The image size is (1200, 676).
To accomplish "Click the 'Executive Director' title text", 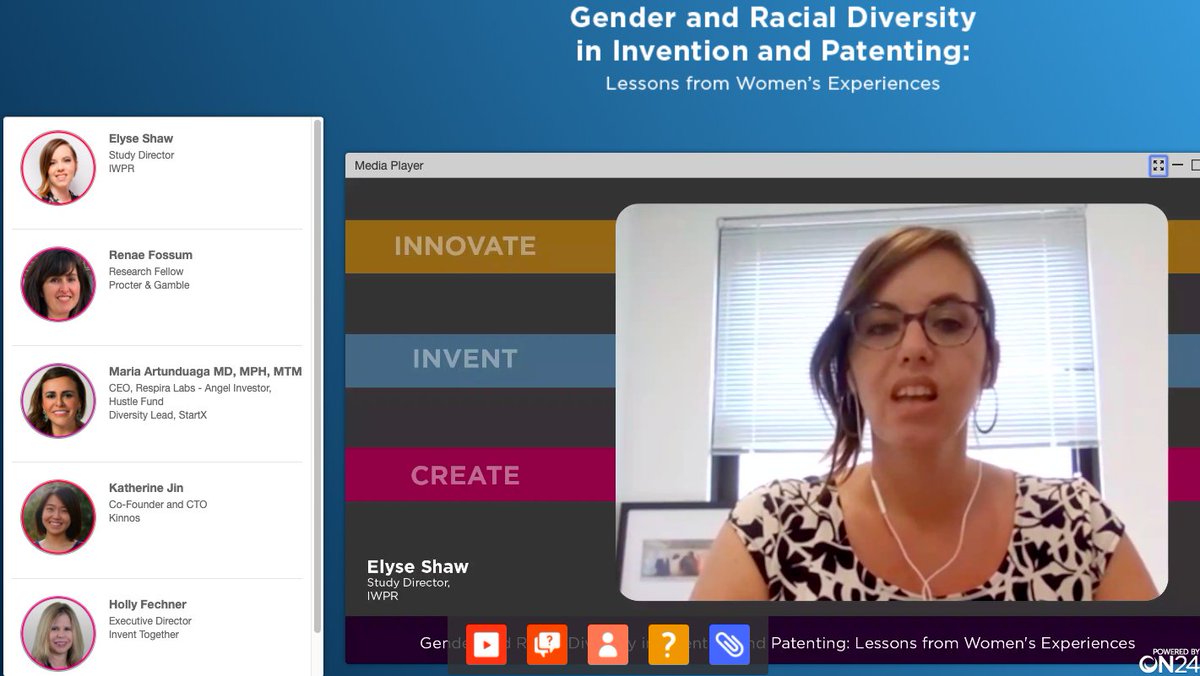I will click(150, 621).
